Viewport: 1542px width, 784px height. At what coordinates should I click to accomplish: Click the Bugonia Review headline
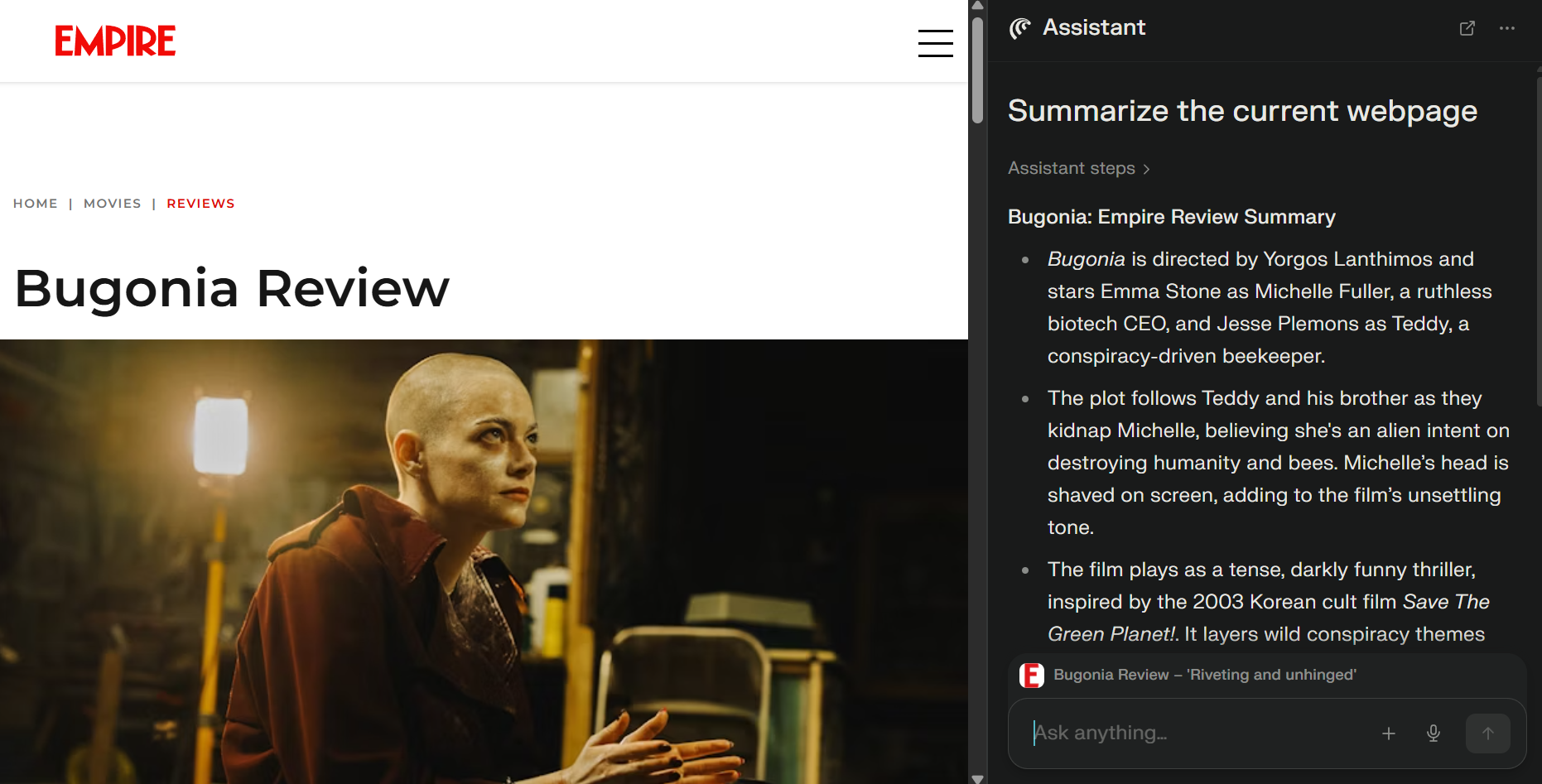(232, 289)
